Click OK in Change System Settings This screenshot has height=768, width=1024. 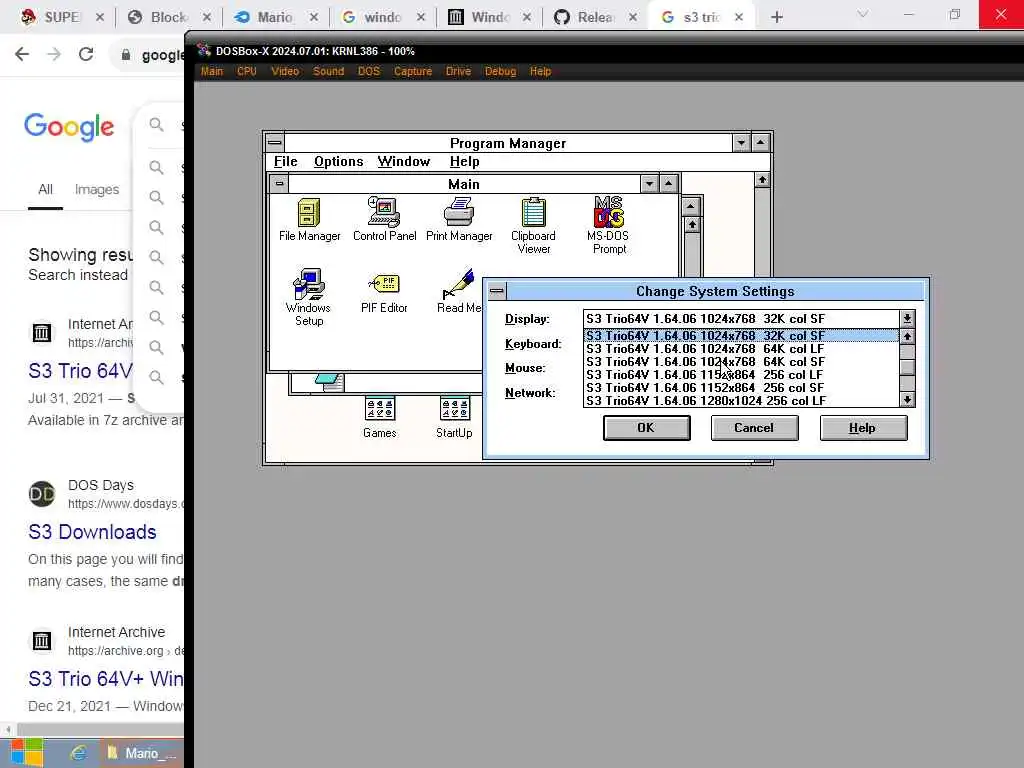[x=647, y=428]
